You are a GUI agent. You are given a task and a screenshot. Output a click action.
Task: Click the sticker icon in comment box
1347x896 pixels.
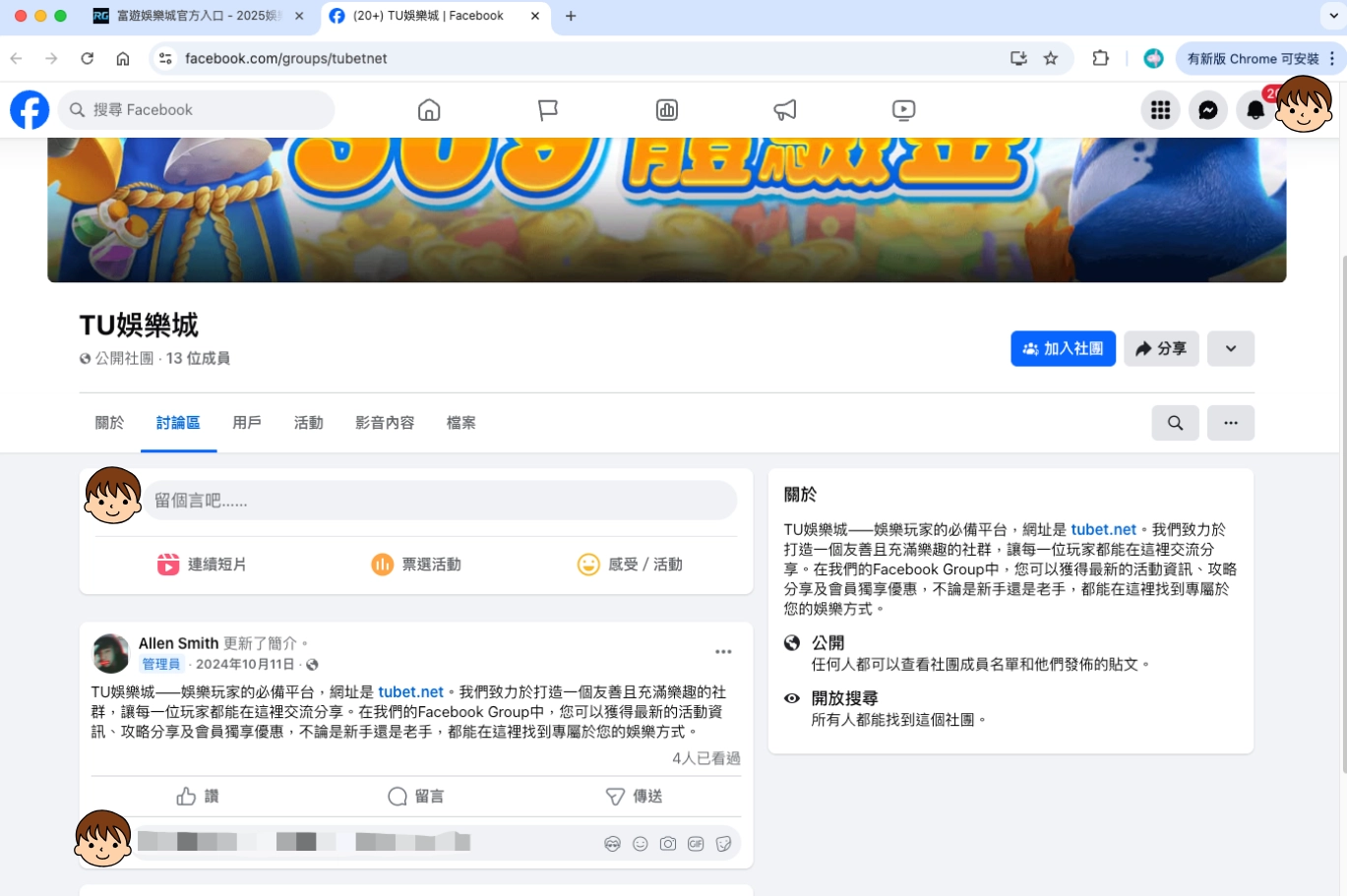pos(724,844)
